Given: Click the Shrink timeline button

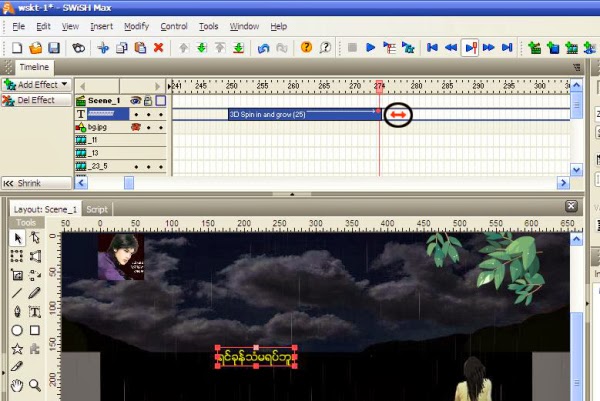Looking at the screenshot, I should [x=36, y=183].
